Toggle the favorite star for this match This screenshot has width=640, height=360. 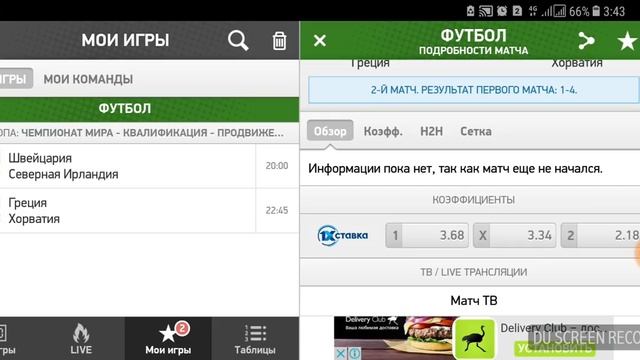click(627, 41)
